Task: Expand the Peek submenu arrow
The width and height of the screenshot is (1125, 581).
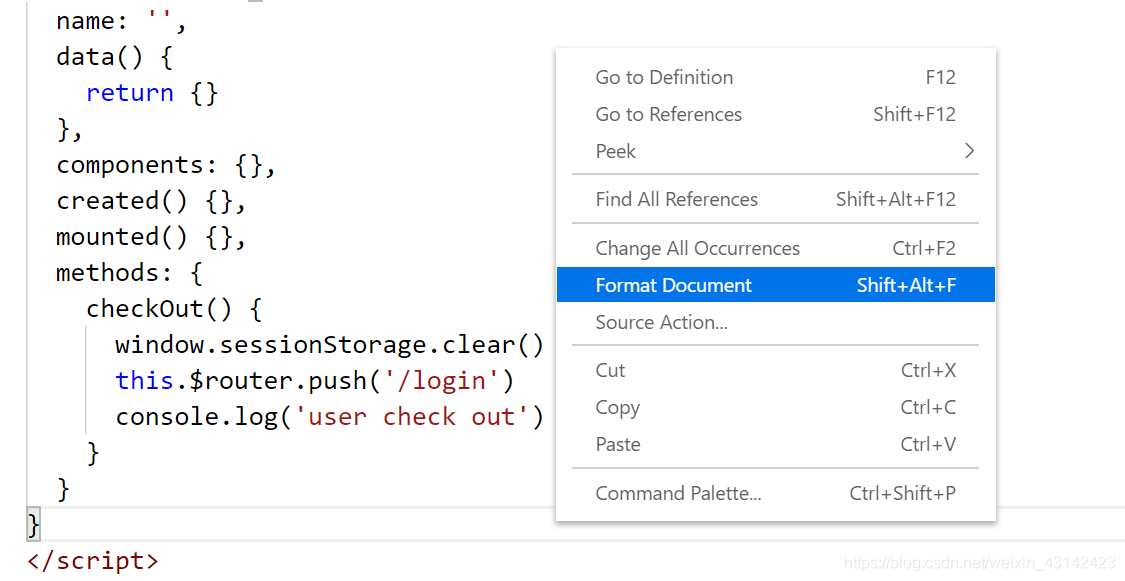Action: pos(968,151)
